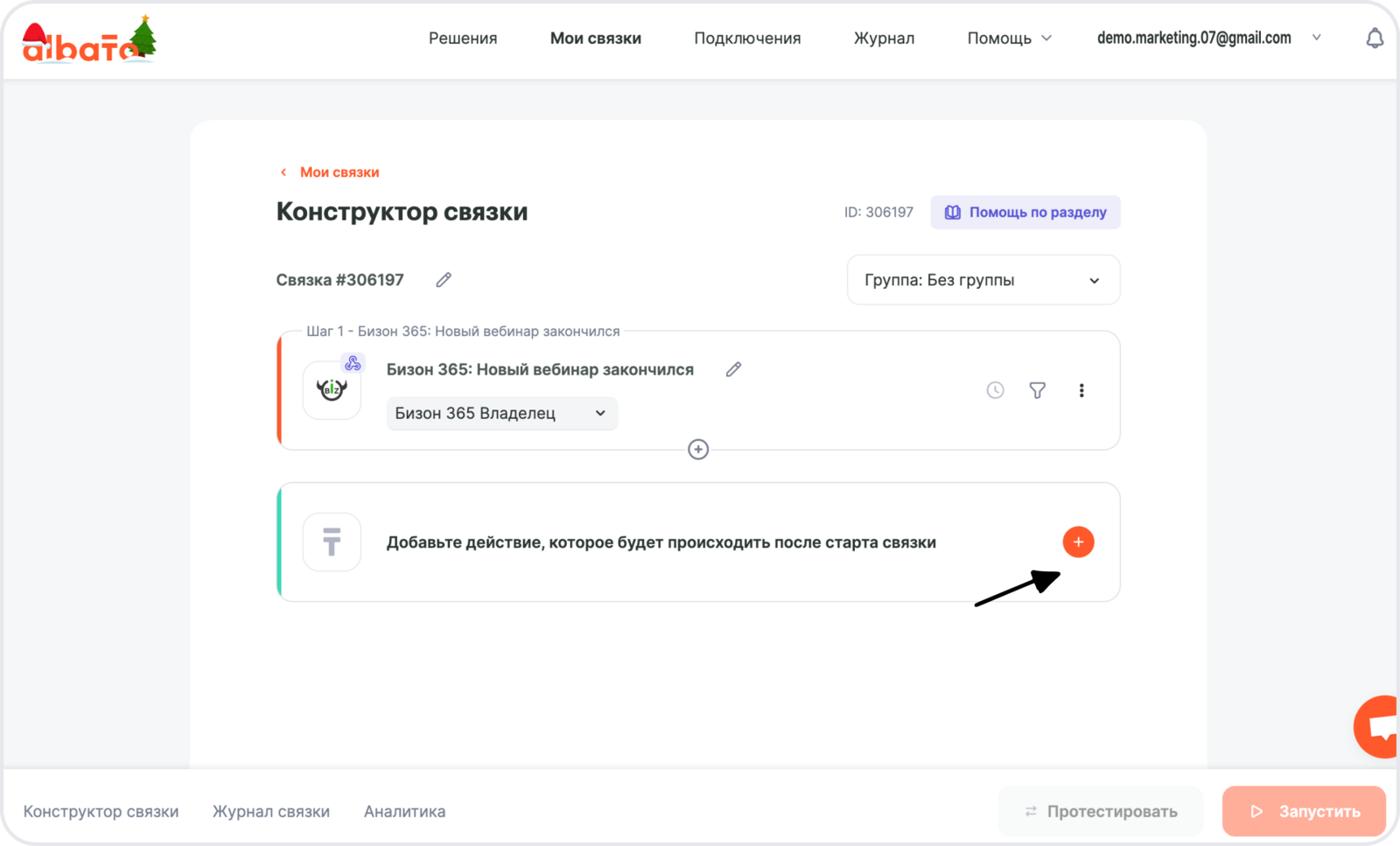This screenshot has height=846, width=1400.
Task: Open three-dot menu for step 1
Action: click(x=1081, y=390)
